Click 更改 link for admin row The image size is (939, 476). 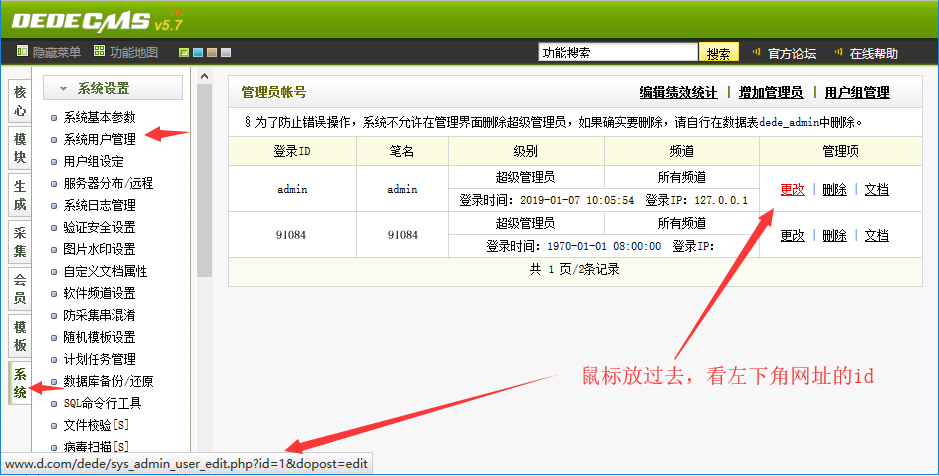tap(792, 189)
